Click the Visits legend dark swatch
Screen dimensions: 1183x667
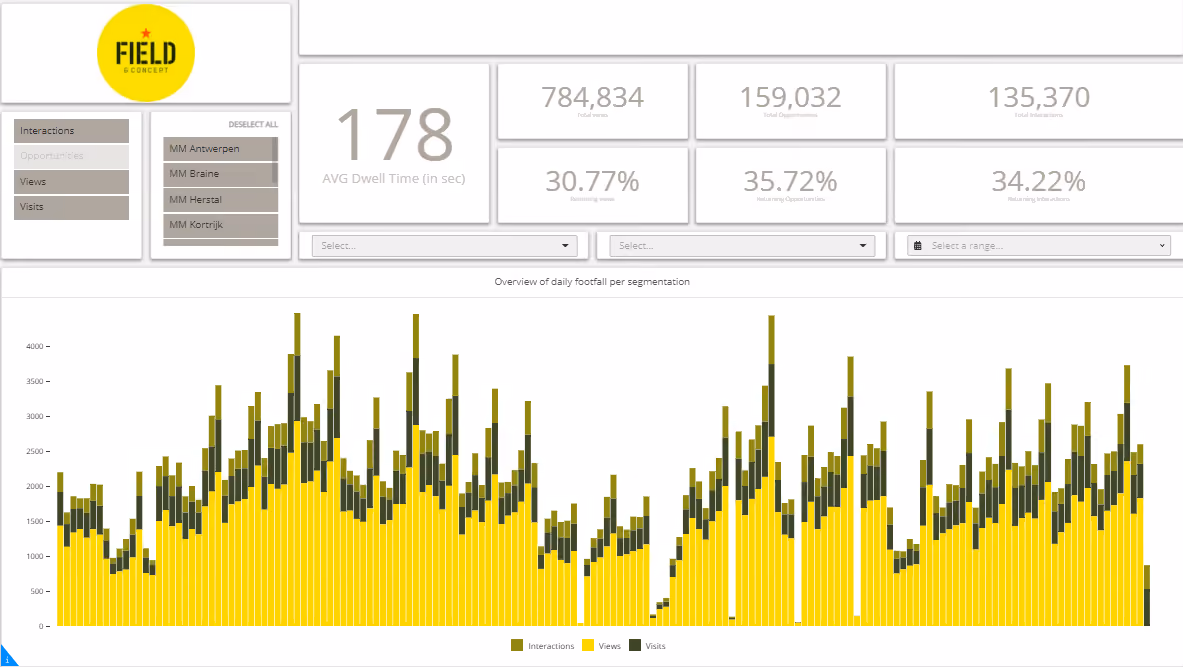click(635, 645)
